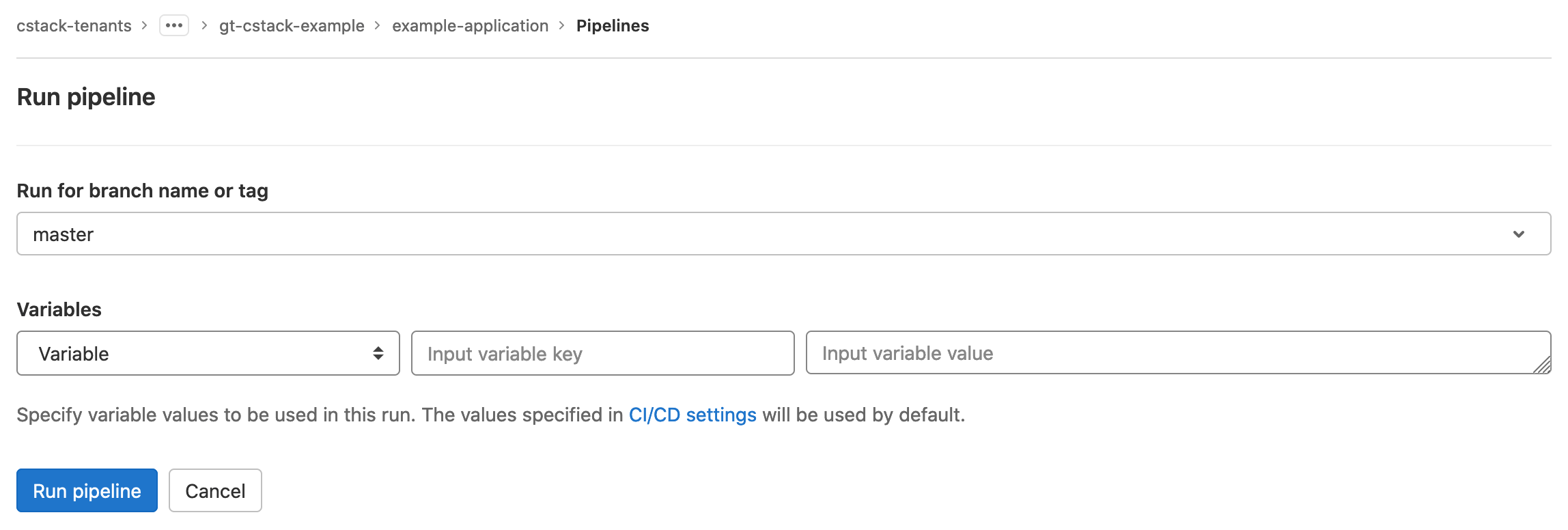Open the gt-cstack-example project
Image resolution: width=1568 pixels, height=530 pixels.
click(291, 25)
